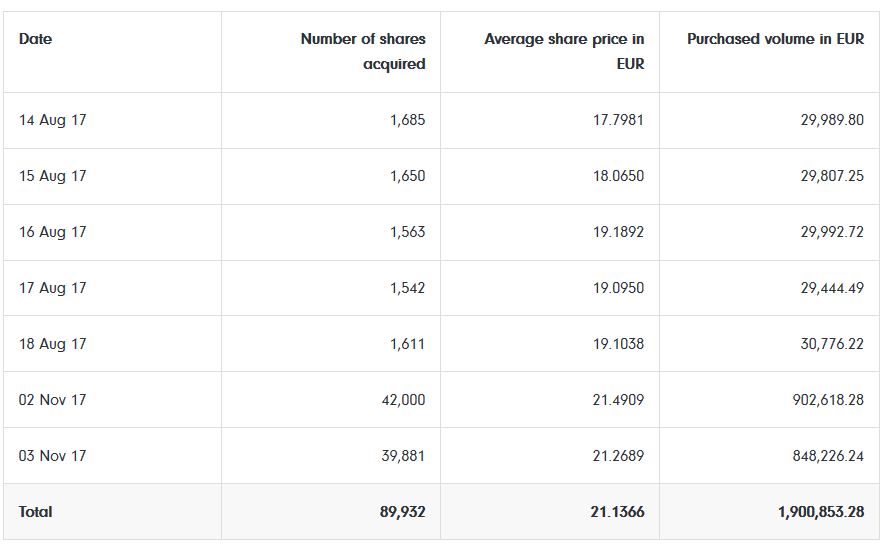Click the total shares value 89,932
Image resolution: width=886 pixels, height=546 pixels.
402,512
